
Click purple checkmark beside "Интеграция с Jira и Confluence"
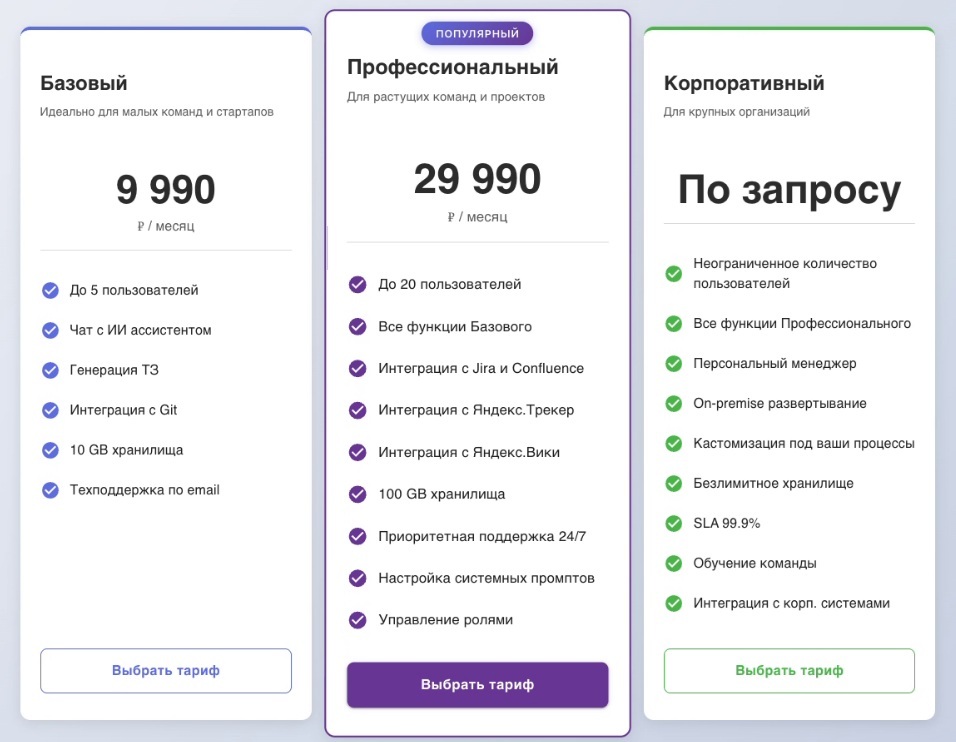point(357,368)
